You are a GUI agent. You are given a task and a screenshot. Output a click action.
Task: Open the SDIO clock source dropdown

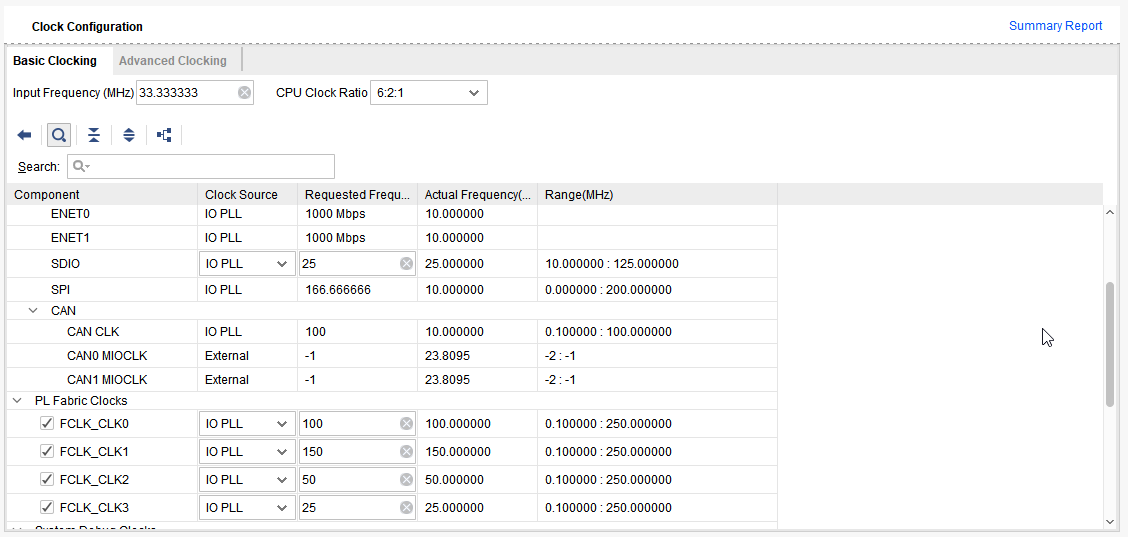click(247, 264)
